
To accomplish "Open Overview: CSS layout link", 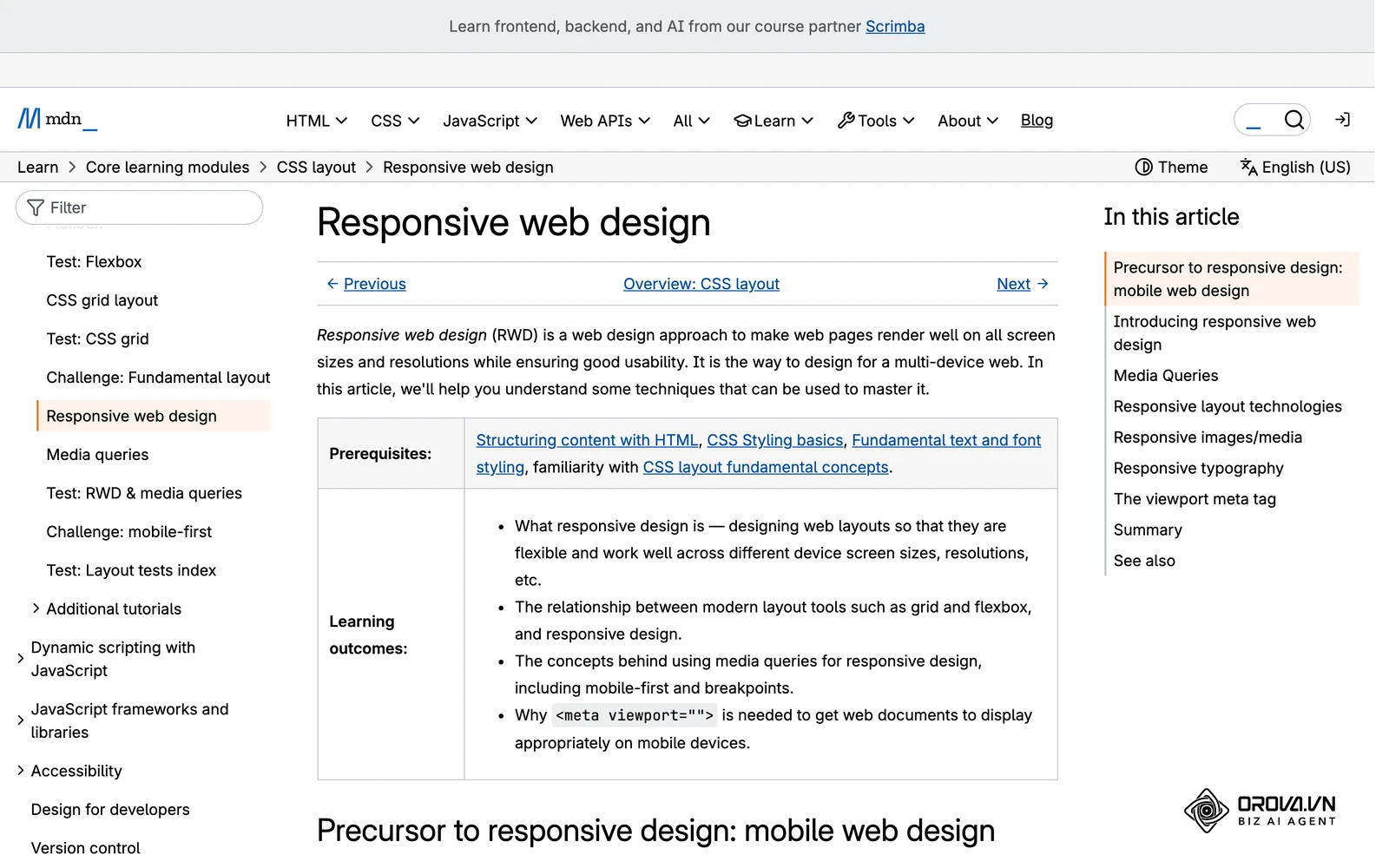I will pyautogui.click(x=701, y=284).
